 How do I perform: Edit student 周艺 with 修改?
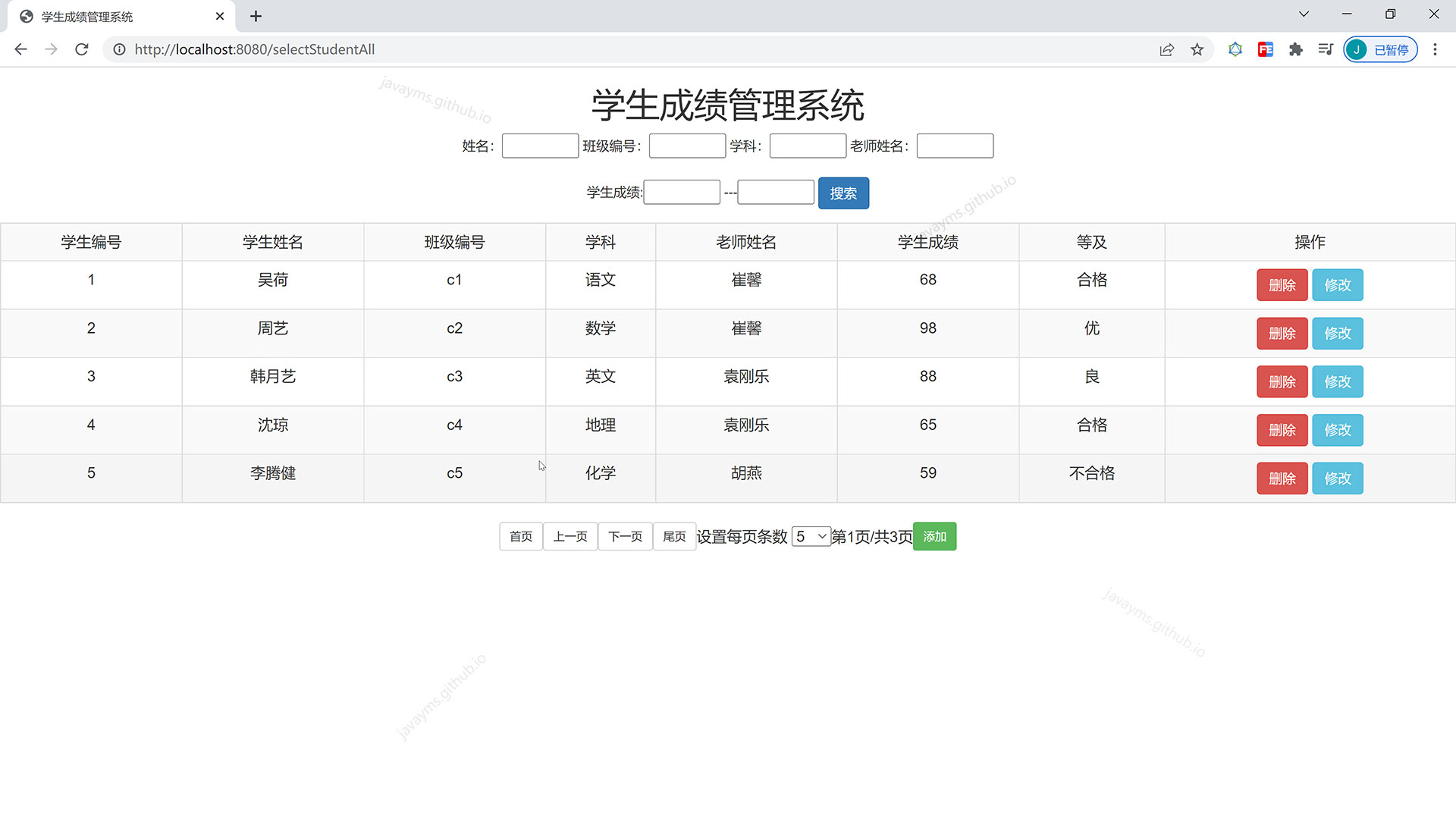pyautogui.click(x=1338, y=334)
